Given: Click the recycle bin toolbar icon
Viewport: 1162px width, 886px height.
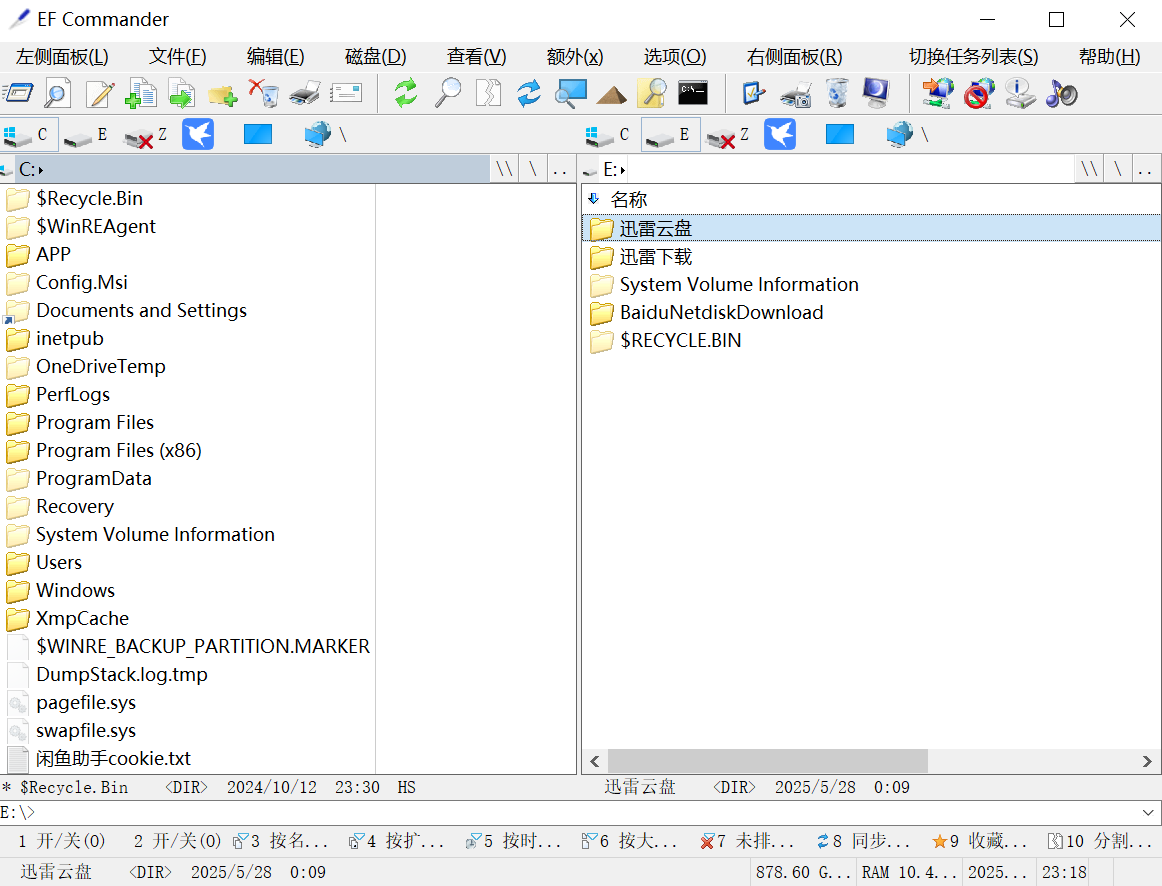Looking at the screenshot, I should click(x=837, y=93).
